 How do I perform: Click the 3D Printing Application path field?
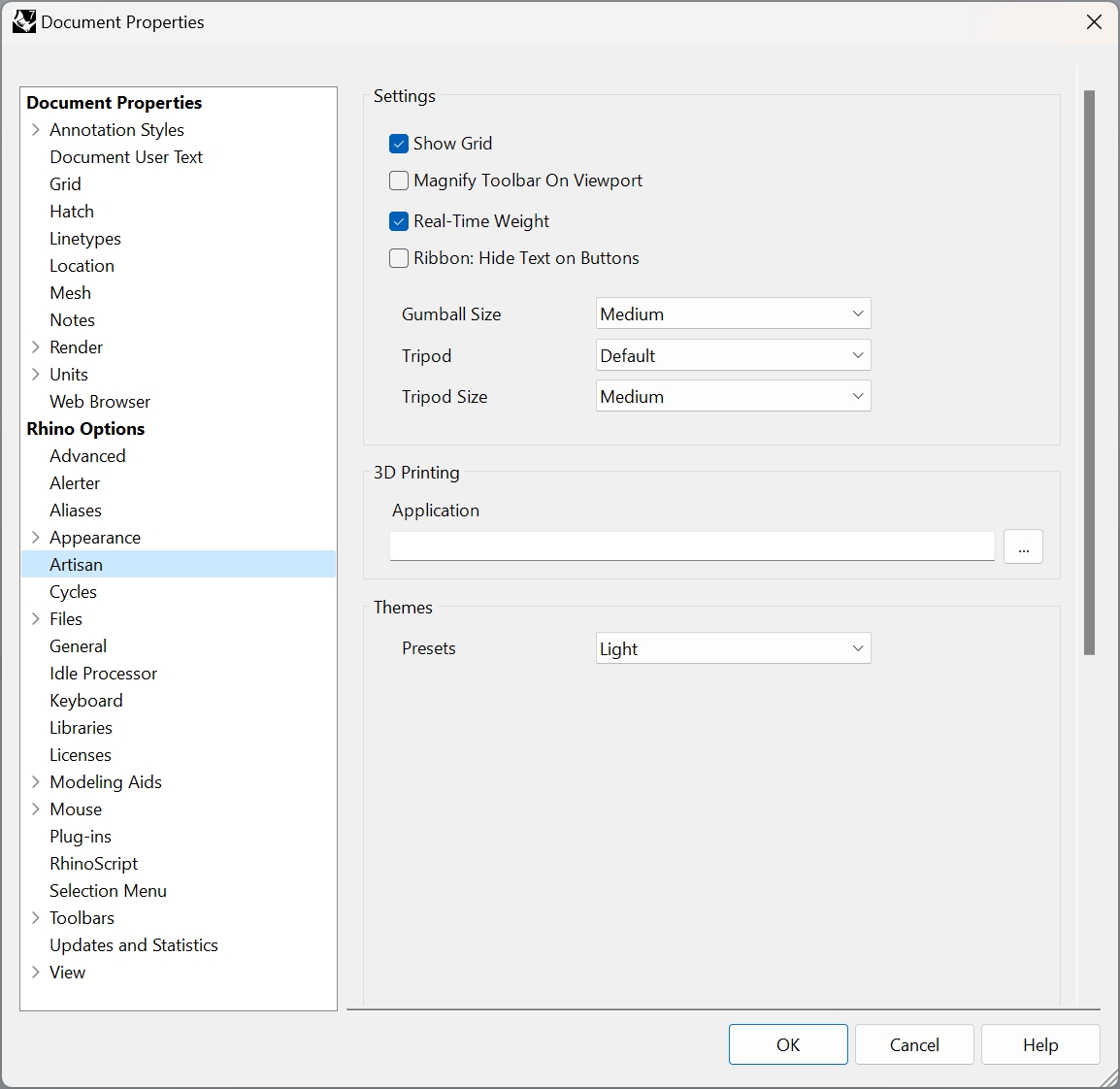(691, 546)
